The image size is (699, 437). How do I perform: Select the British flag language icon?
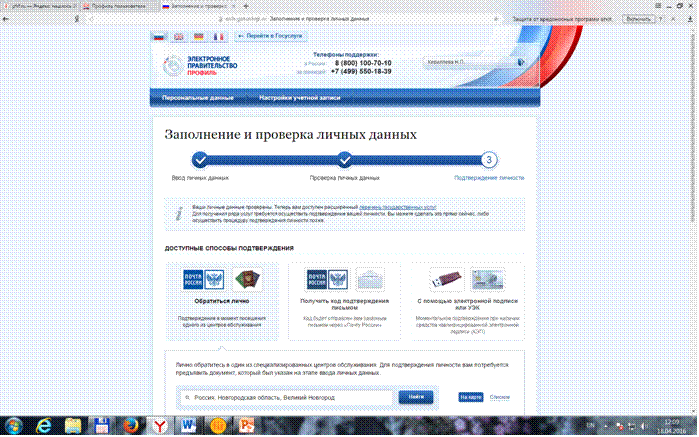click(178, 36)
